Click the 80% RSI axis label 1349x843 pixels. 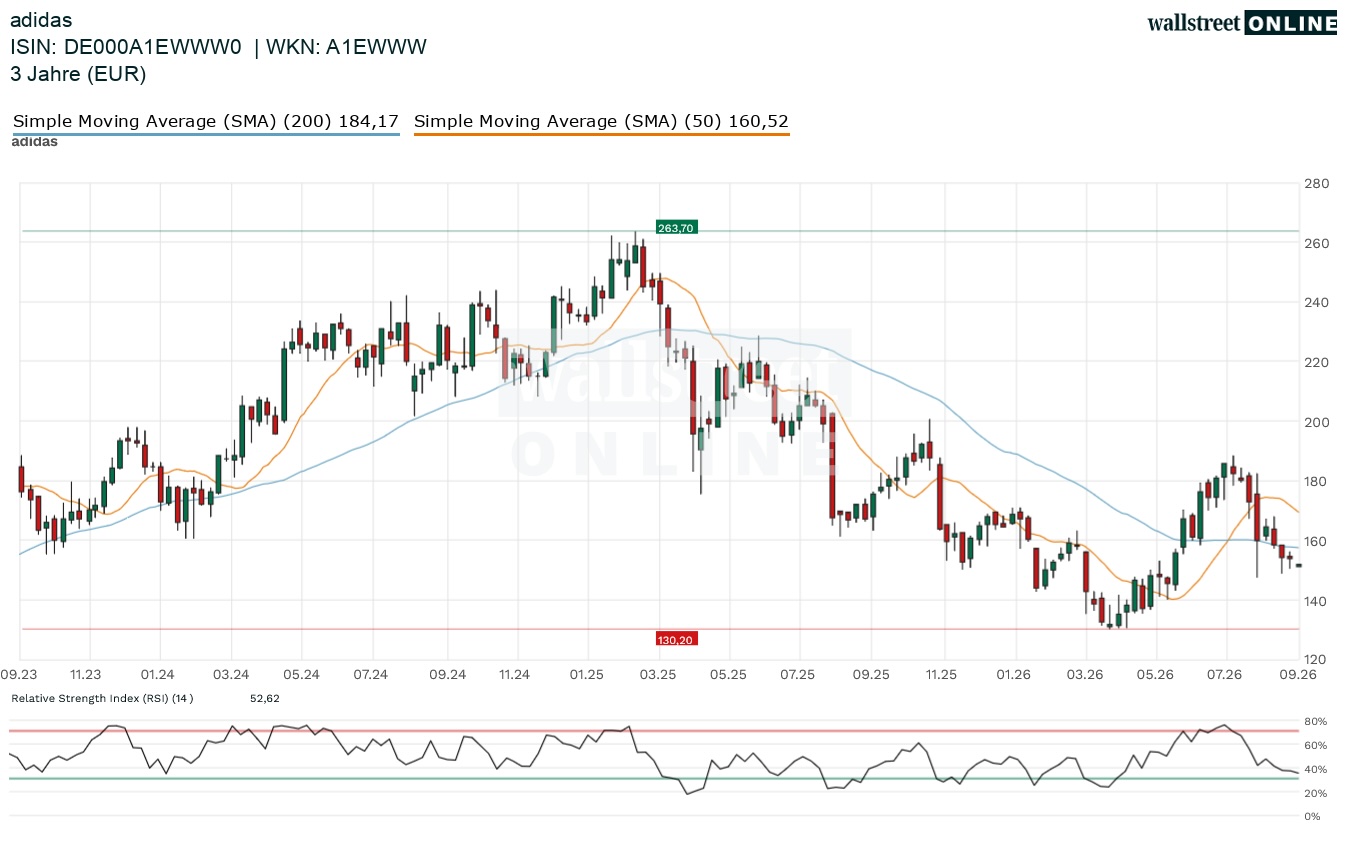(x=1314, y=722)
